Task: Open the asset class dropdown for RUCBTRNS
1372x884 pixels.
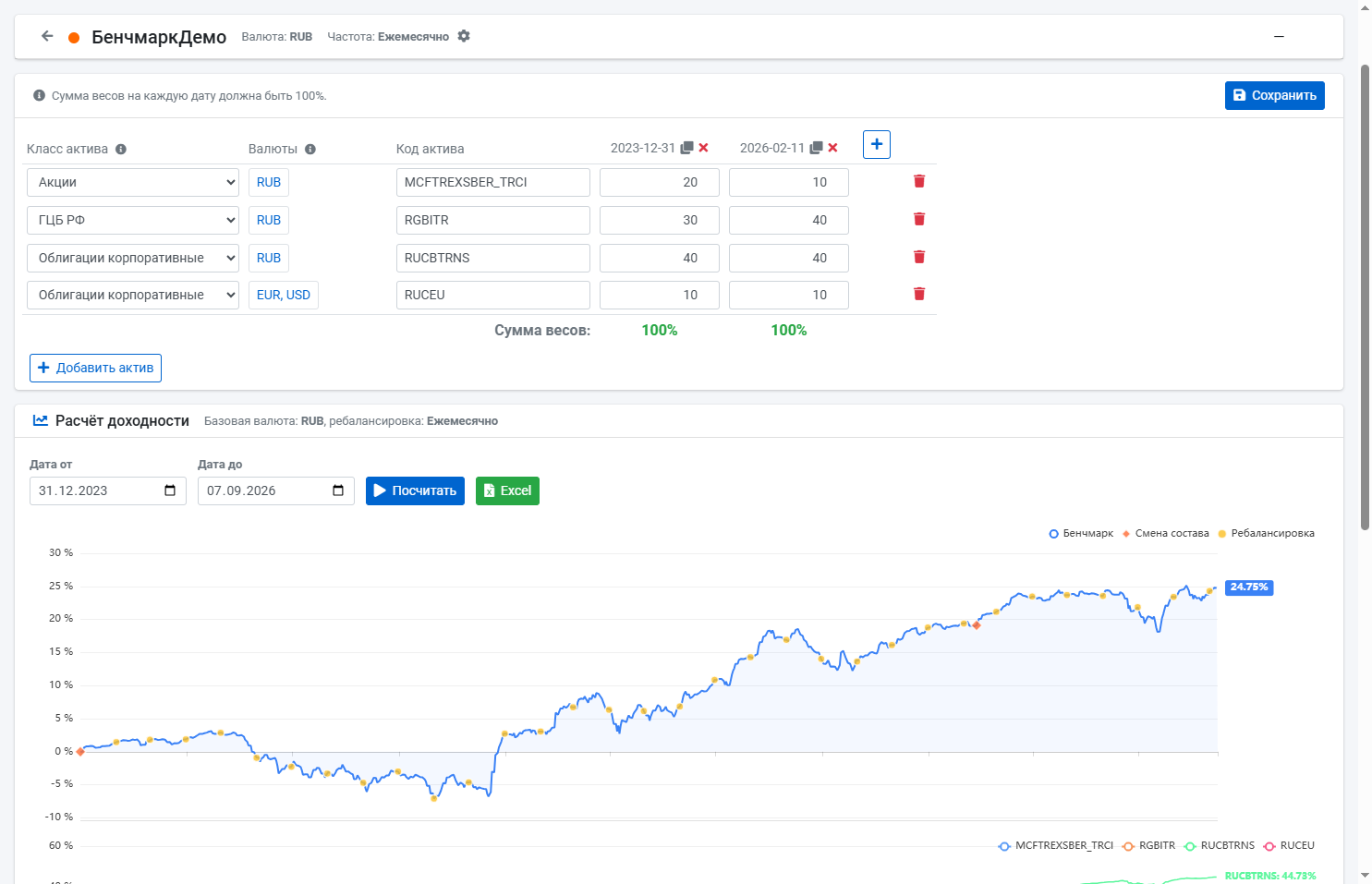Action: pos(133,258)
